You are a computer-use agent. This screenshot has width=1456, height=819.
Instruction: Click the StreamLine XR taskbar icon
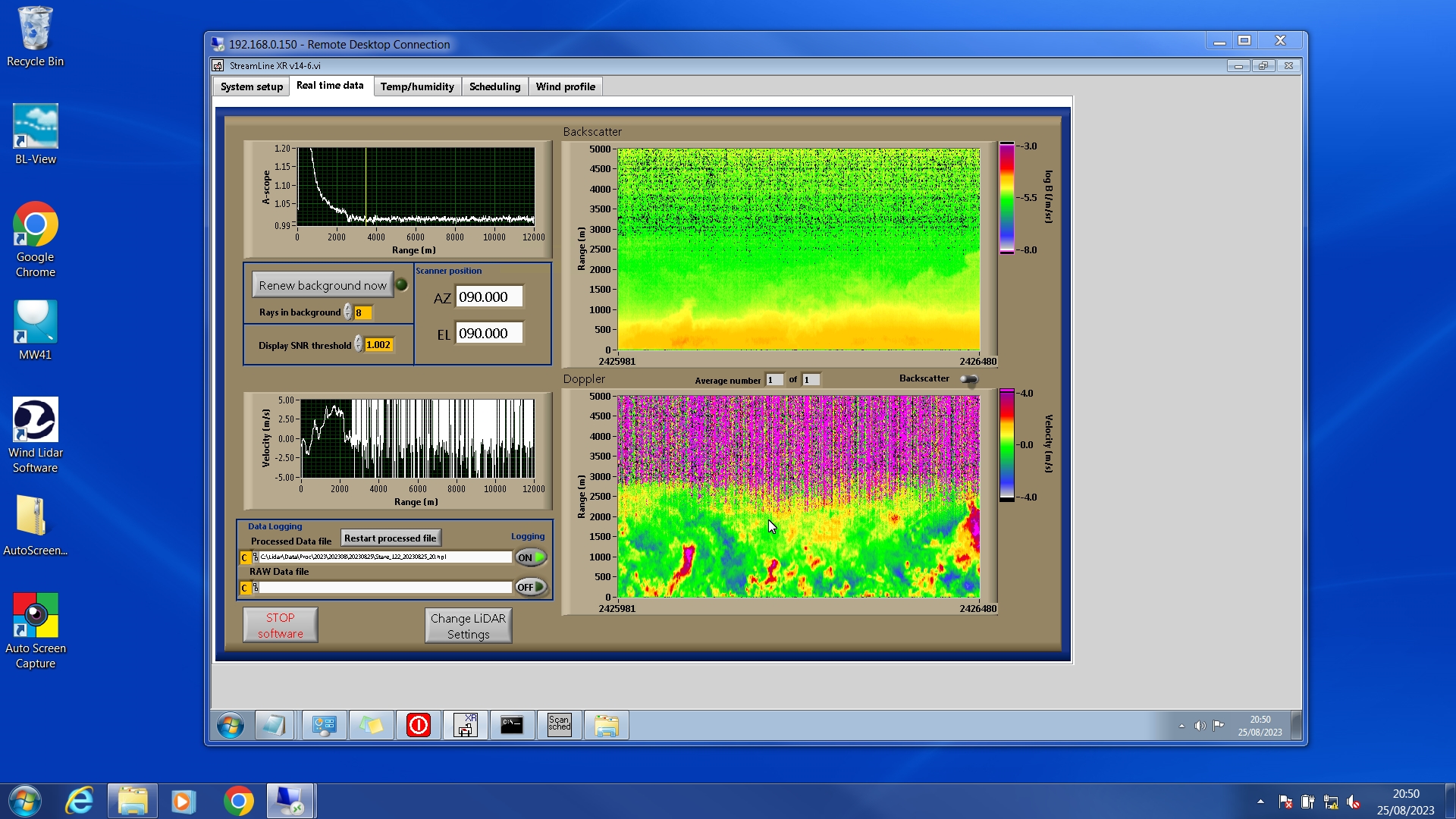coord(466,726)
